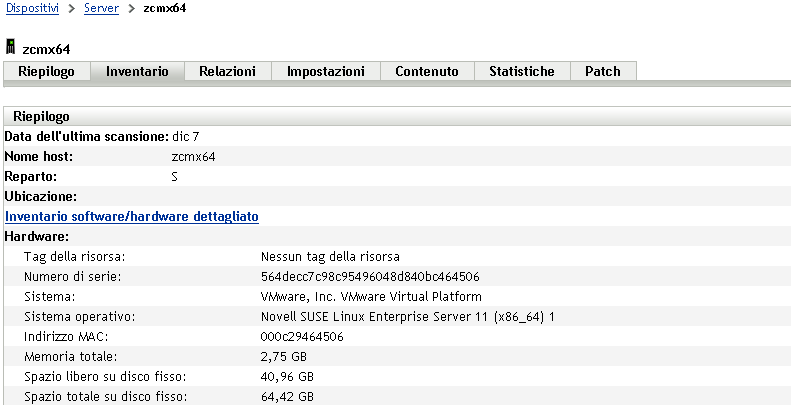Screen dimensions: 791x405
Task: Select the Relazioni tab
Action: coord(227,71)
